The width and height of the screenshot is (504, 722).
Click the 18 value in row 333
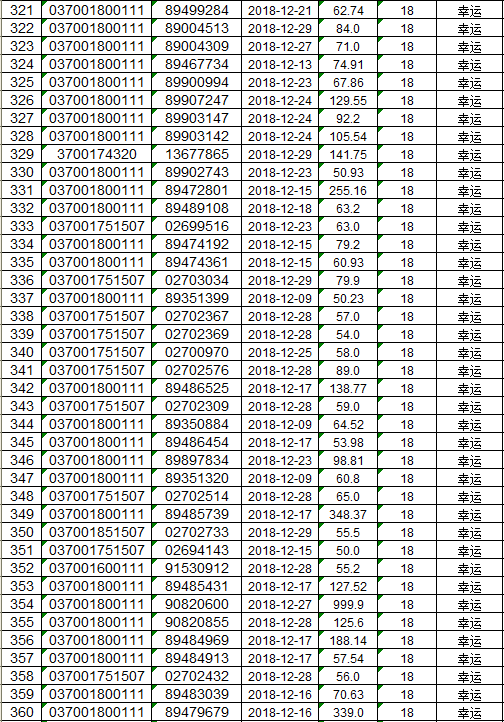pyautogui.click(x=407, y=227)
